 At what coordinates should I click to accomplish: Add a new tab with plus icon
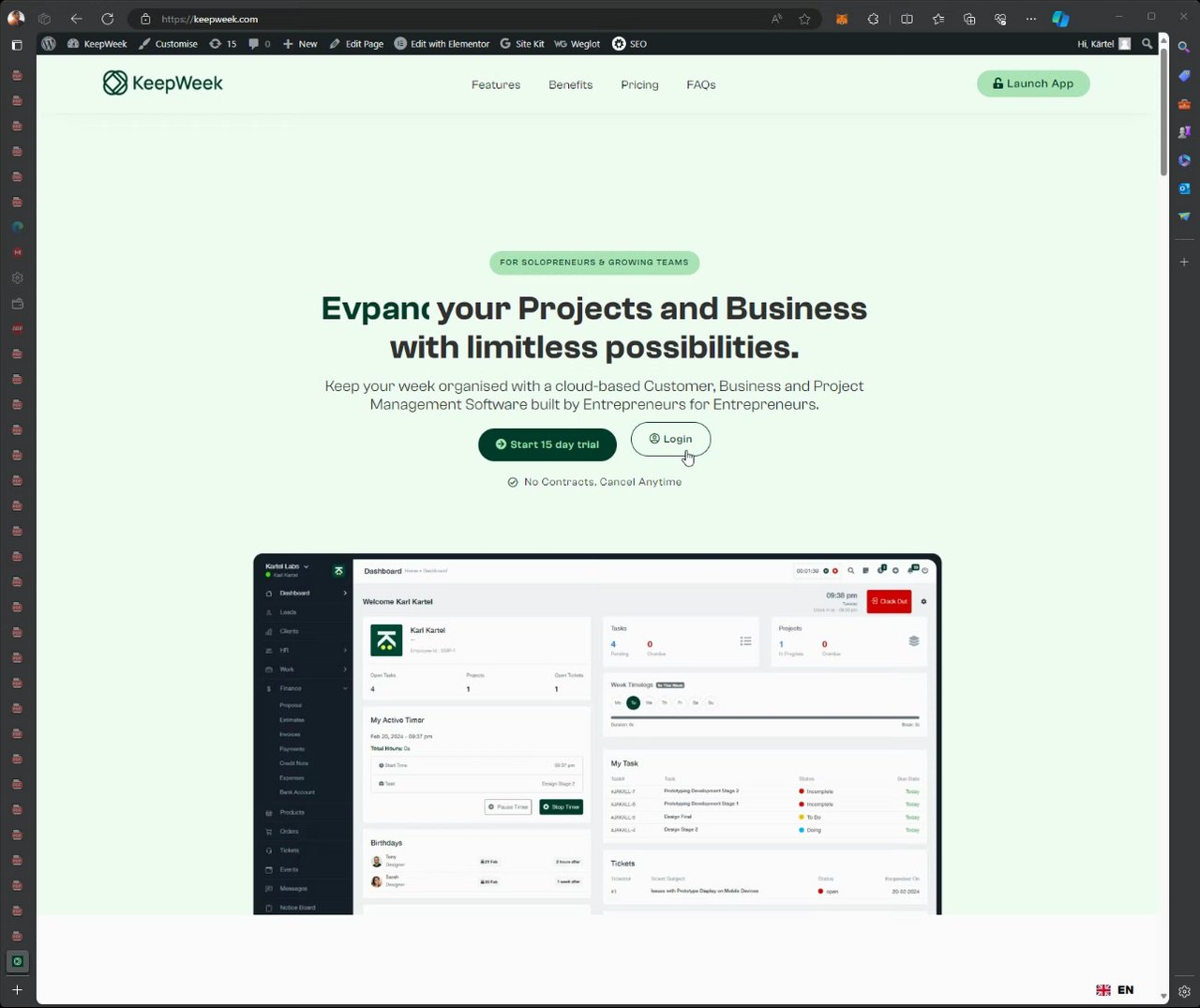coord(17,989)
